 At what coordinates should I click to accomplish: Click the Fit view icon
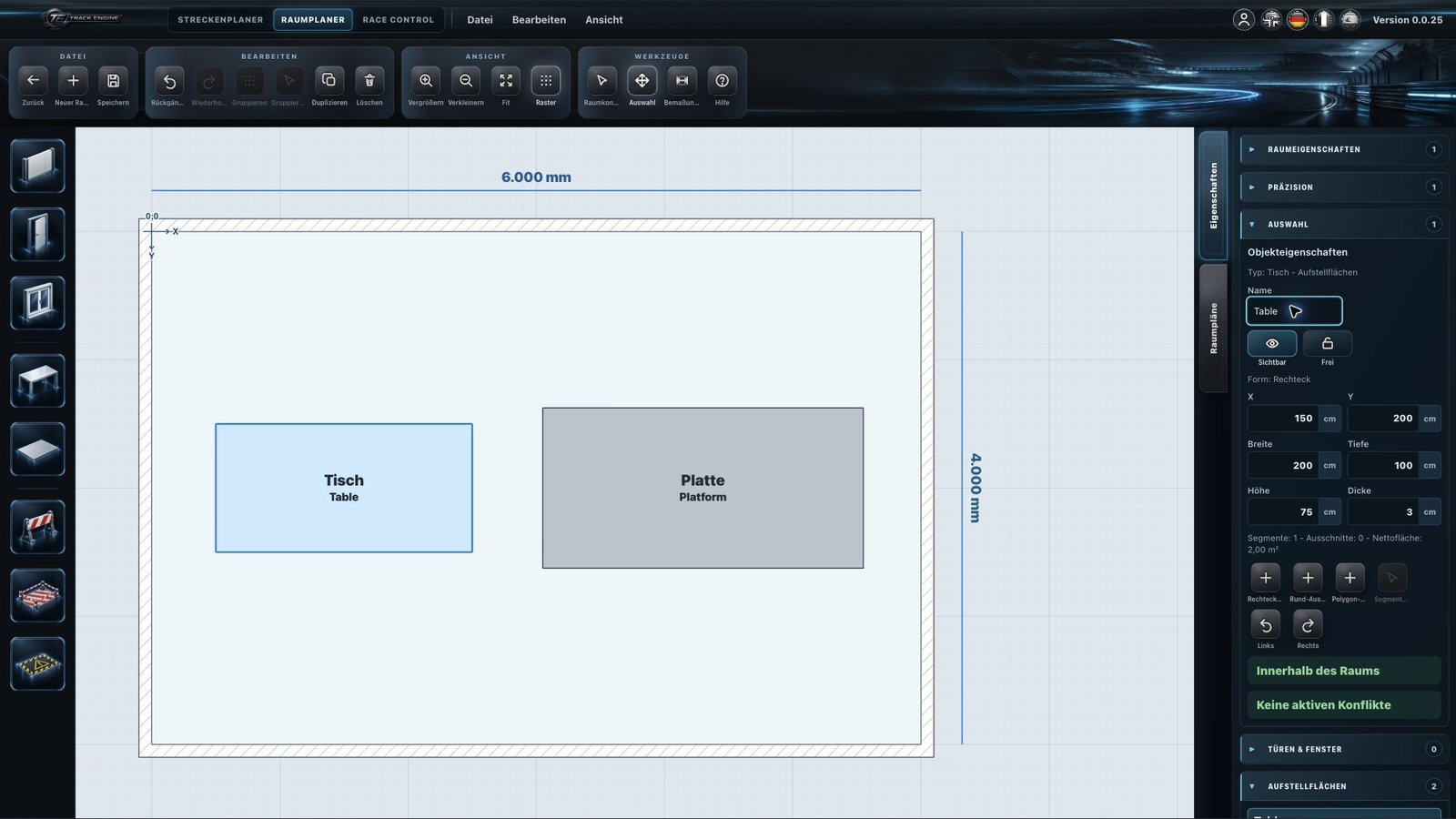pyautogui.click(x=506, y=81)
